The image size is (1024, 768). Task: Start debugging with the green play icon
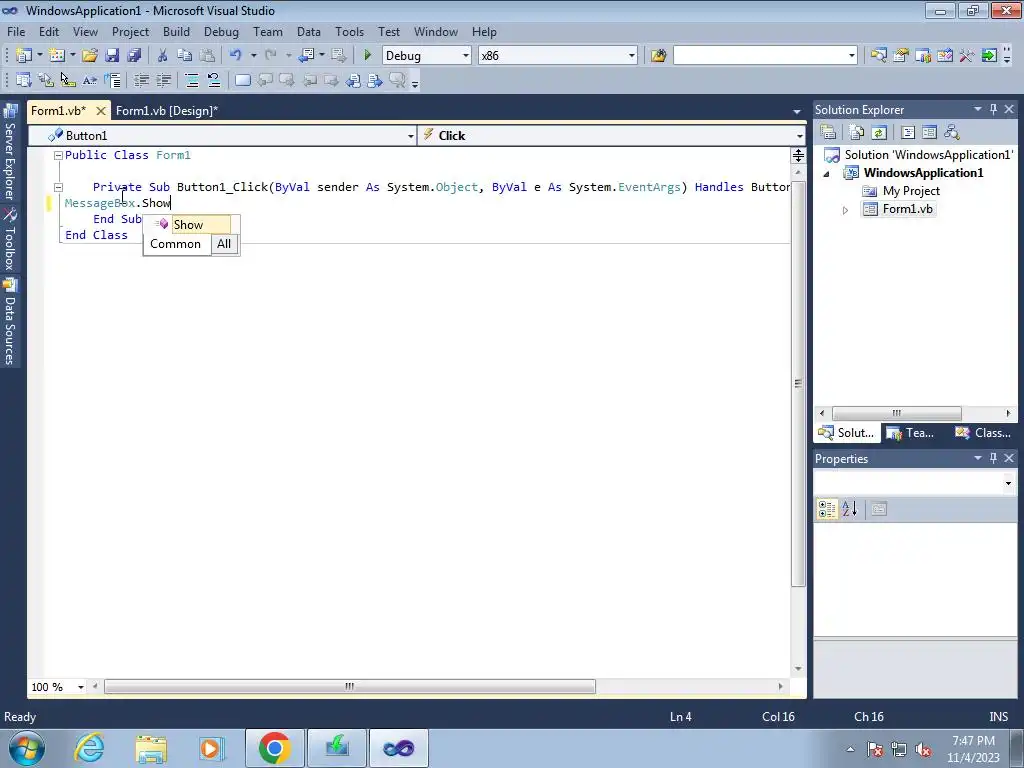368,56
